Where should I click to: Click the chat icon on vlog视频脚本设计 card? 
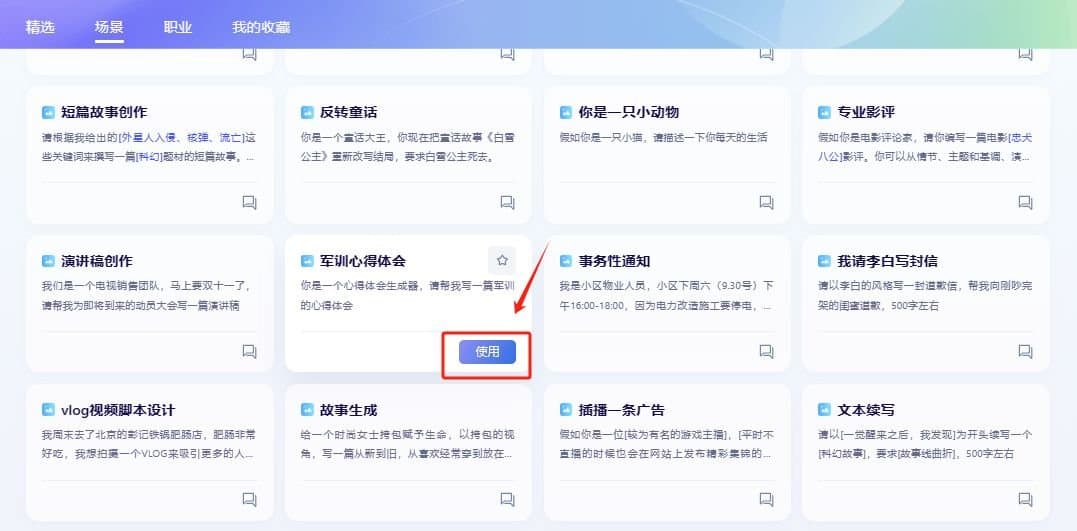click(x=249, y=499)
